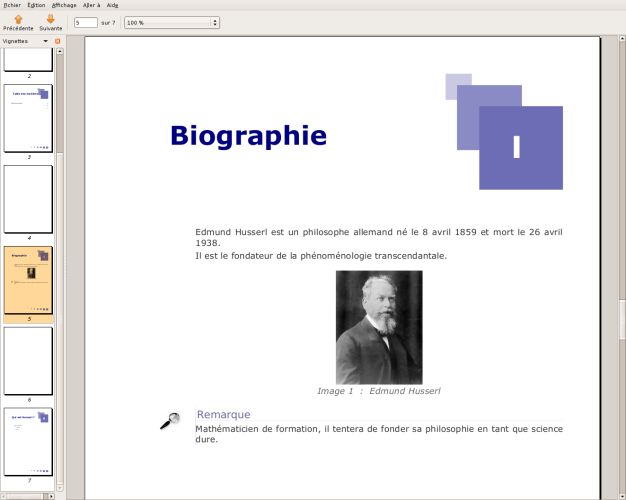Close the Vignettes sidebar panel
The width and height of the screenshot is (626, 500).
point(58,41)
